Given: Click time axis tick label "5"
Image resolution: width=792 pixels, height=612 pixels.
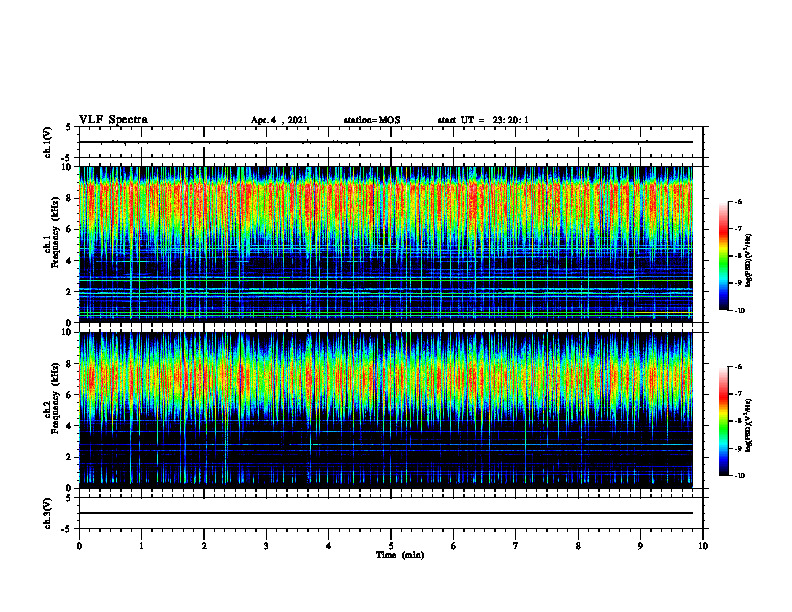Looking at the screenshot, I should 391,546.
